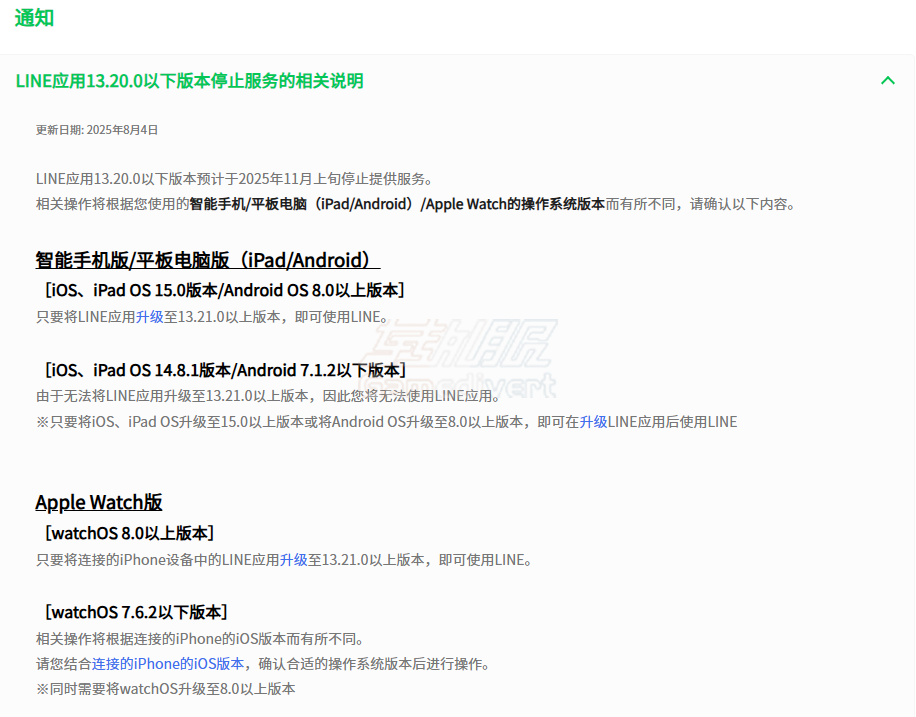Click the [watchOS 8.0以上版本] subheading
This screenshot has width=916, height=717.
(129, 533)
